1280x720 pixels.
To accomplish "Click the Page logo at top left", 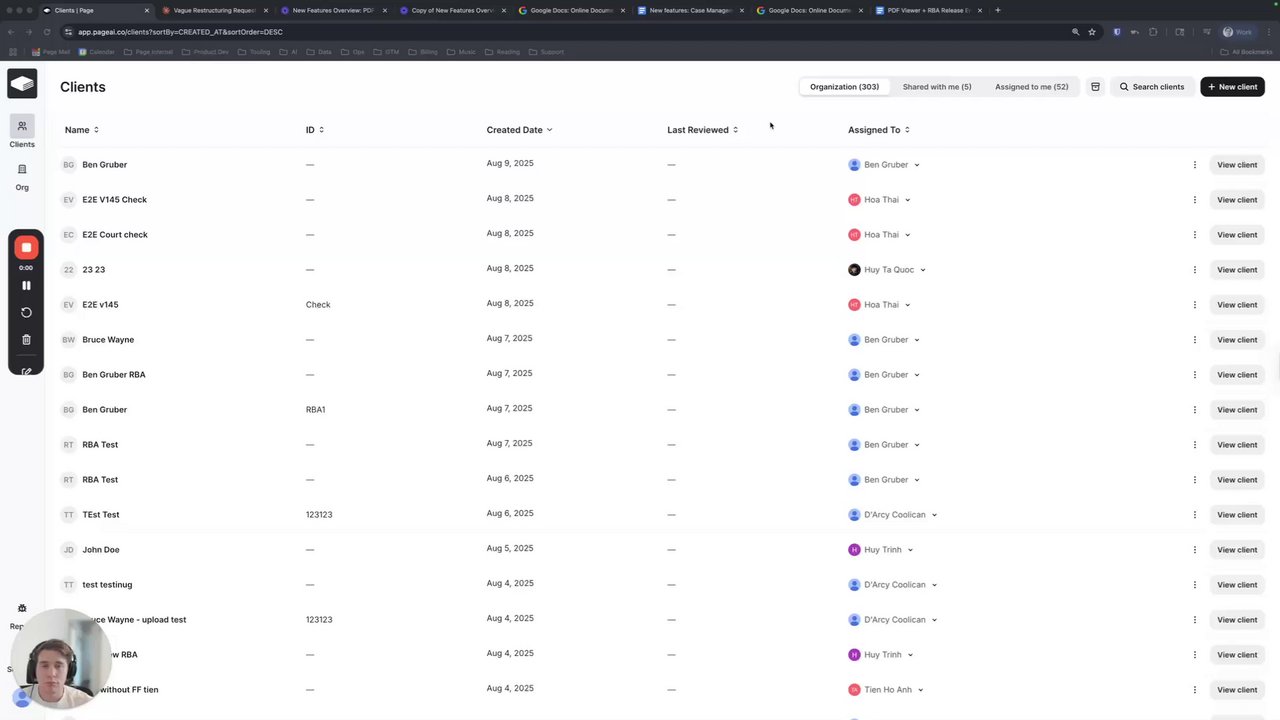I will tap(22, 84).
